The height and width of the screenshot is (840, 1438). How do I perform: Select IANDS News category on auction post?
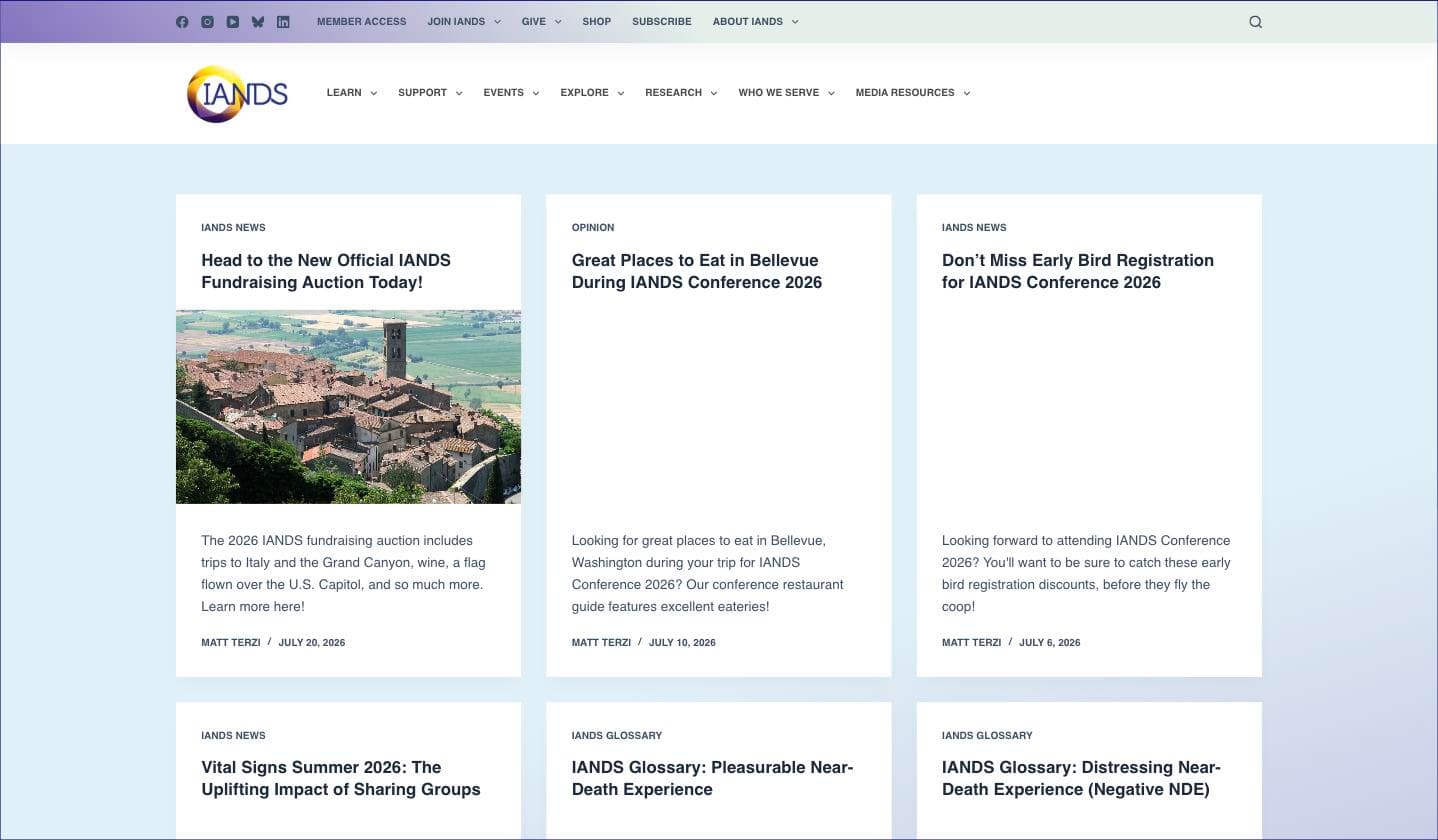[233, 227]
